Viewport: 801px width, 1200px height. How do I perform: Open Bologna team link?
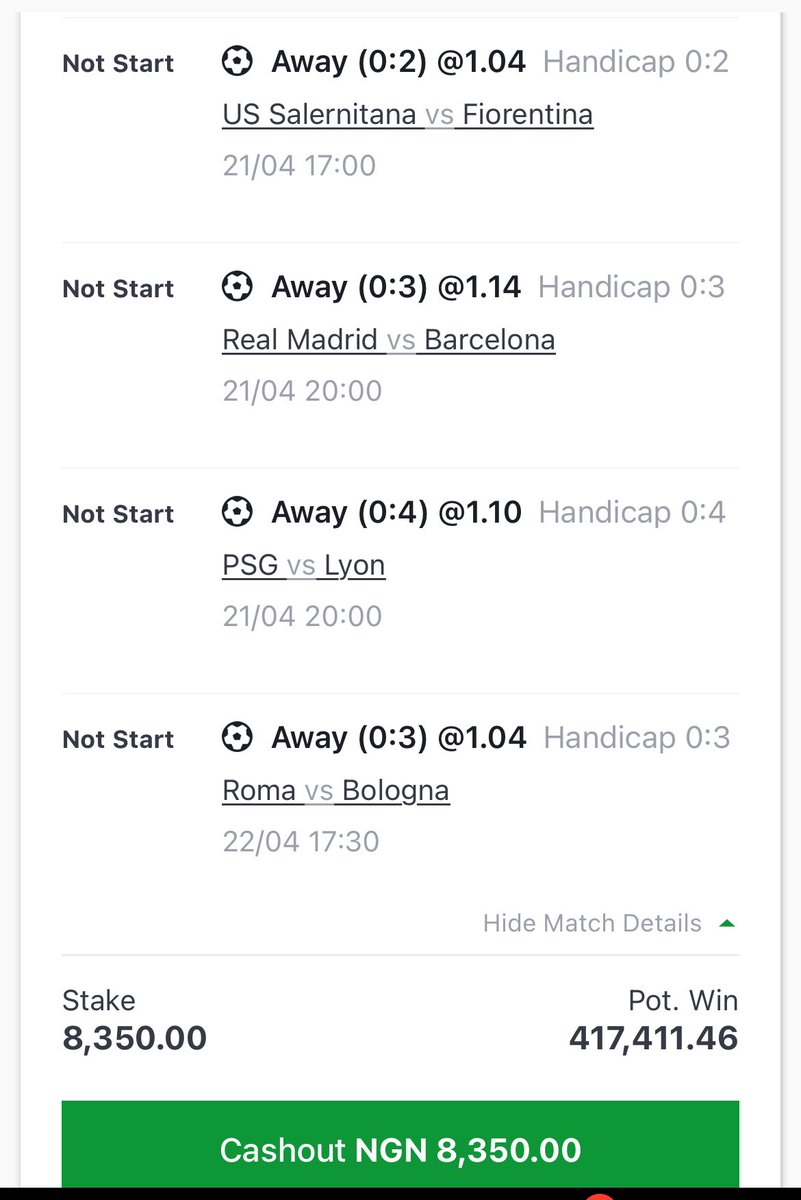(x=395, y=791)
